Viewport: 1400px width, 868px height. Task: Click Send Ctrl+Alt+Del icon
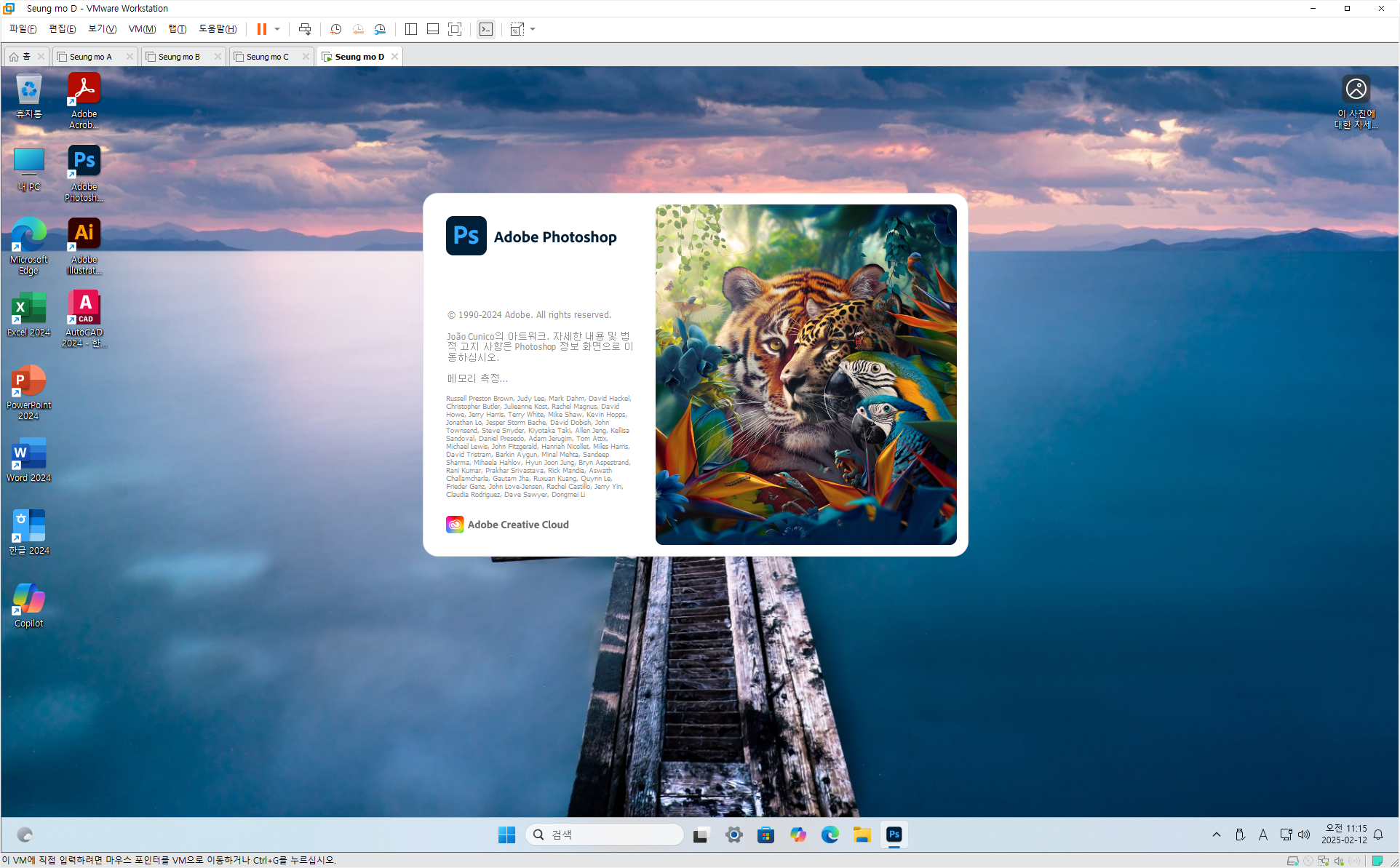pyautogui.click(x=305, y=29)
